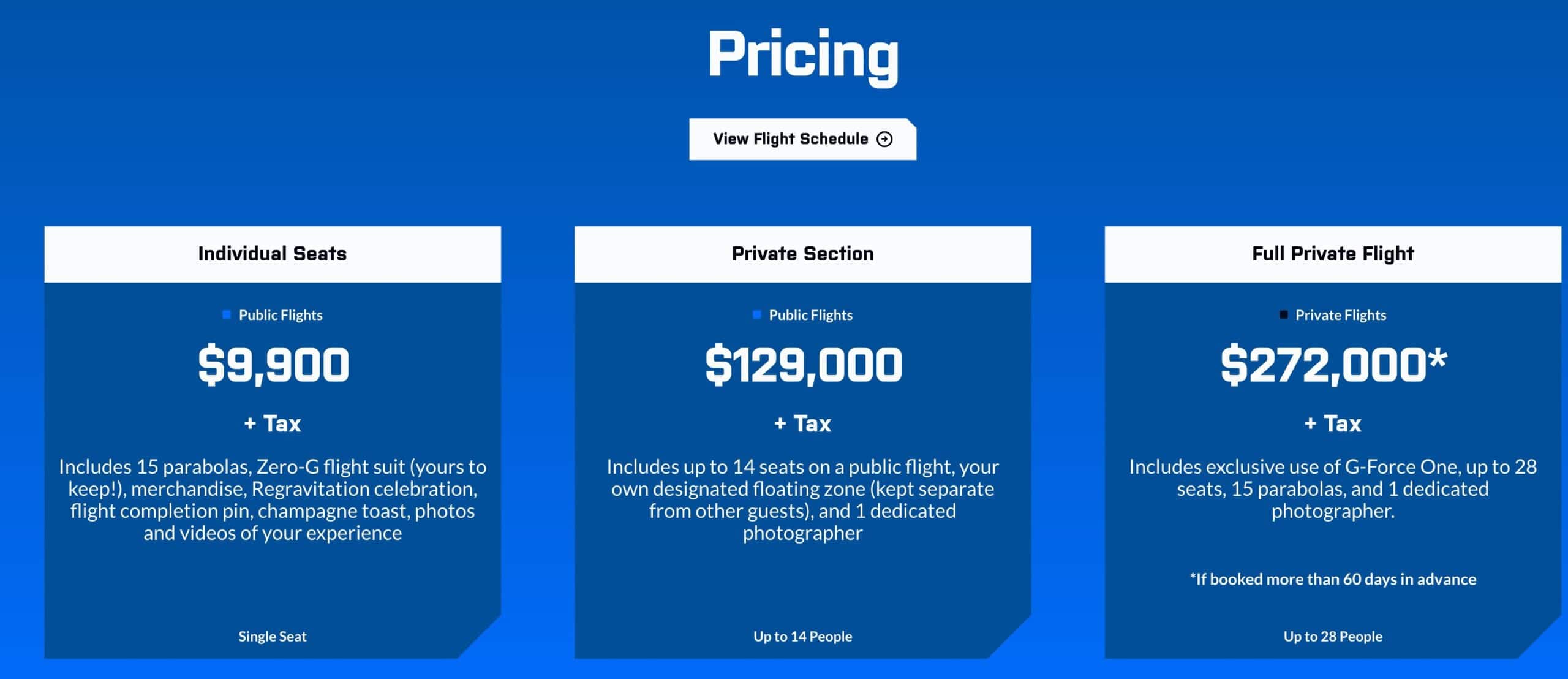Click the G-Force One description text
The image size is (1568, 679).
(1333, 488)
